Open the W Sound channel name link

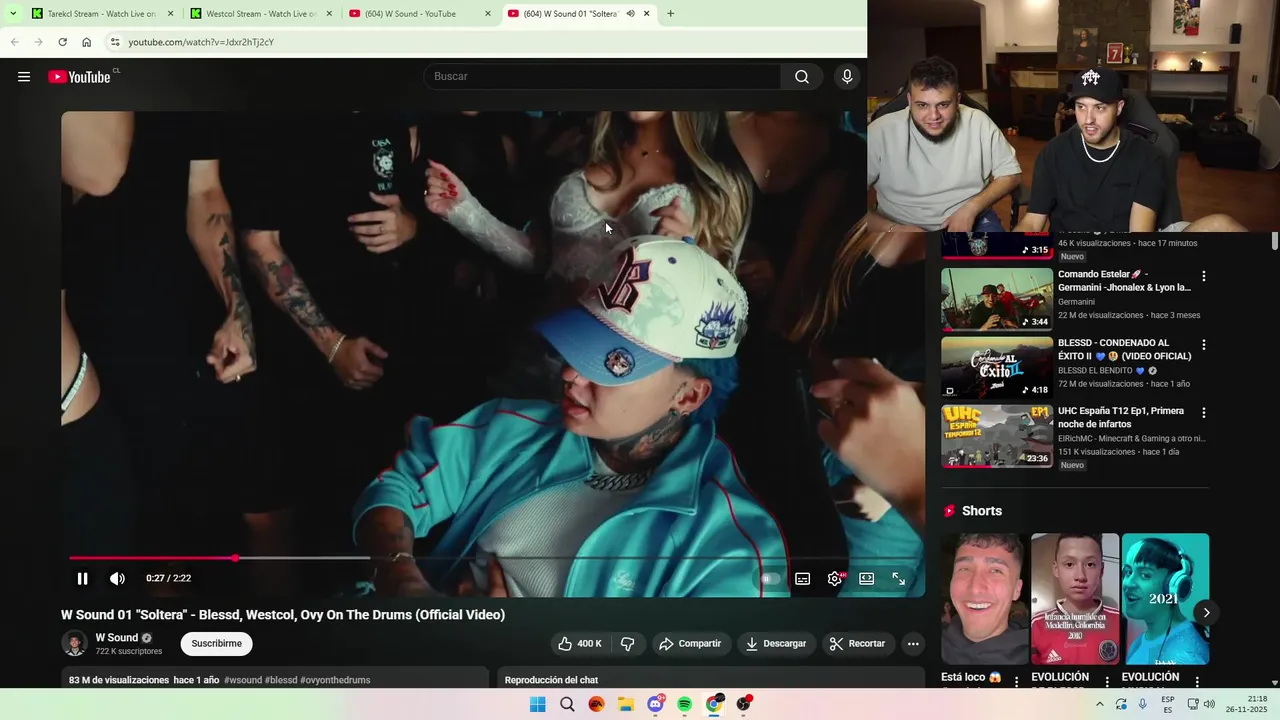(117, 638)
